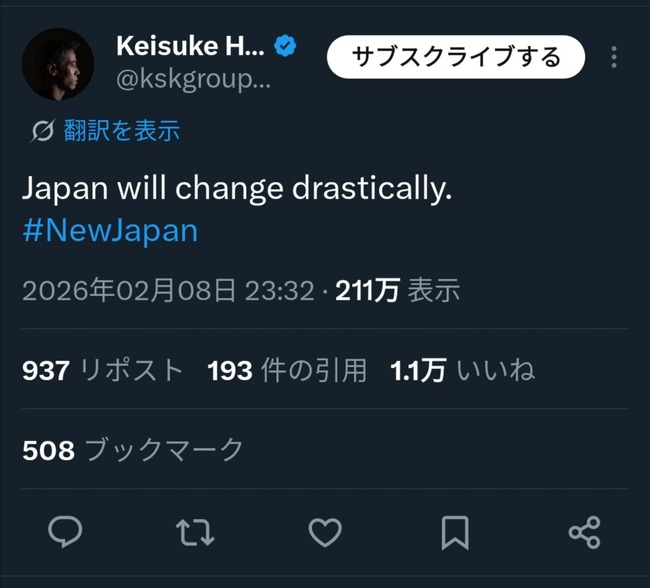Click the 2026年02月08日 23:32 timestamp
Viewport: 650px width, 588px height.
click(168, 290)
